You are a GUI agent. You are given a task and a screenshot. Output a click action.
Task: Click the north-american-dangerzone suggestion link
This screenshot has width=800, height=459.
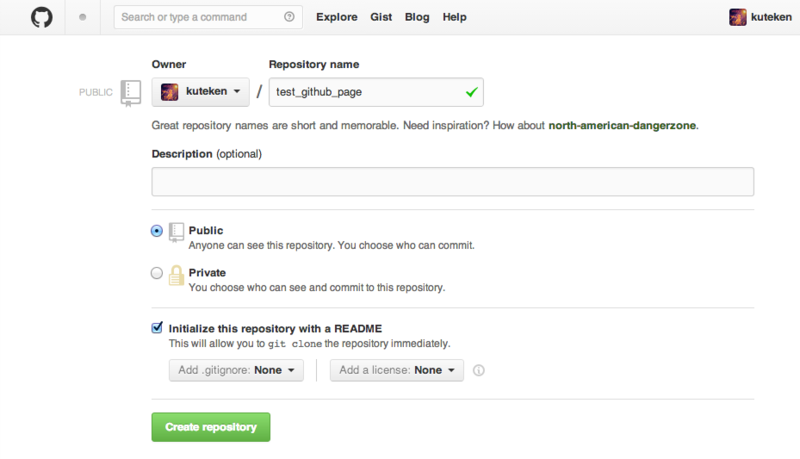[622, 125]
